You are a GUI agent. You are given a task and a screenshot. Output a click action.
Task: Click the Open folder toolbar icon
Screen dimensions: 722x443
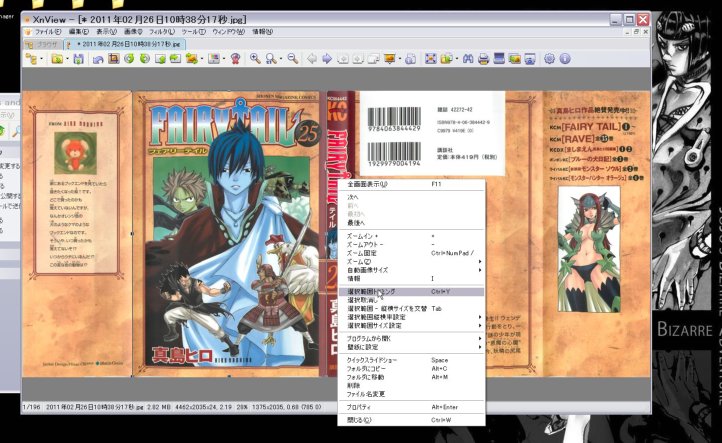click(57, 58)
